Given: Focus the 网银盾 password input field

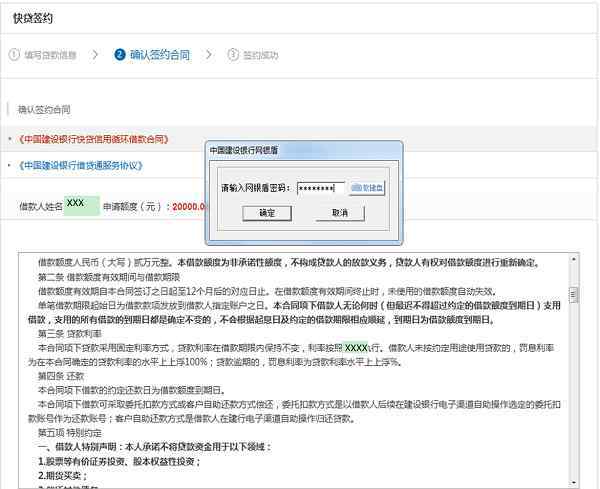Looking at the screenshot, I should pos(321,188).
